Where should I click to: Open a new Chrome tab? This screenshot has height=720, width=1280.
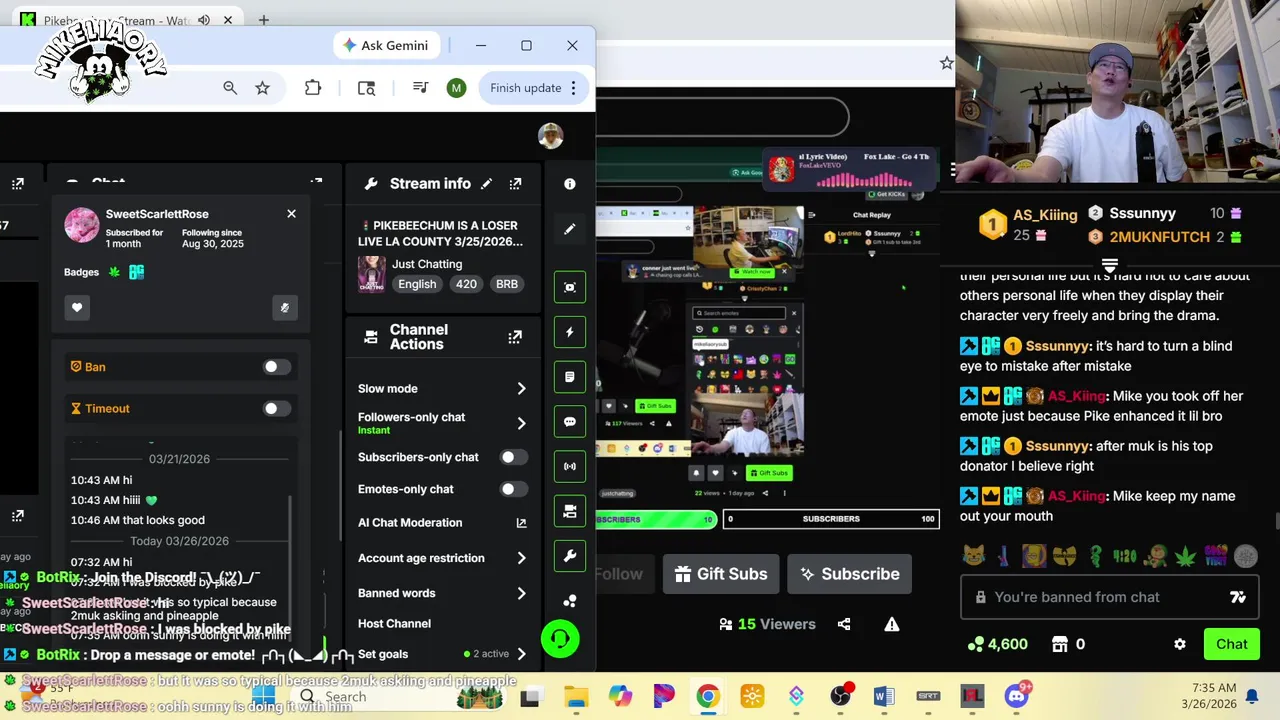pos(264,20)
